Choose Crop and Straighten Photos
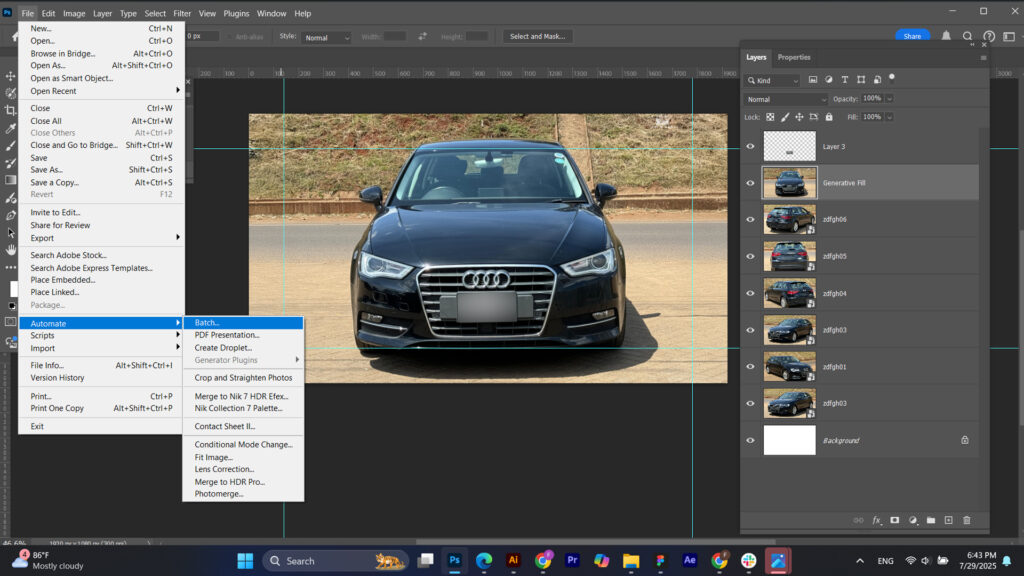 click(x=243, y=377)
